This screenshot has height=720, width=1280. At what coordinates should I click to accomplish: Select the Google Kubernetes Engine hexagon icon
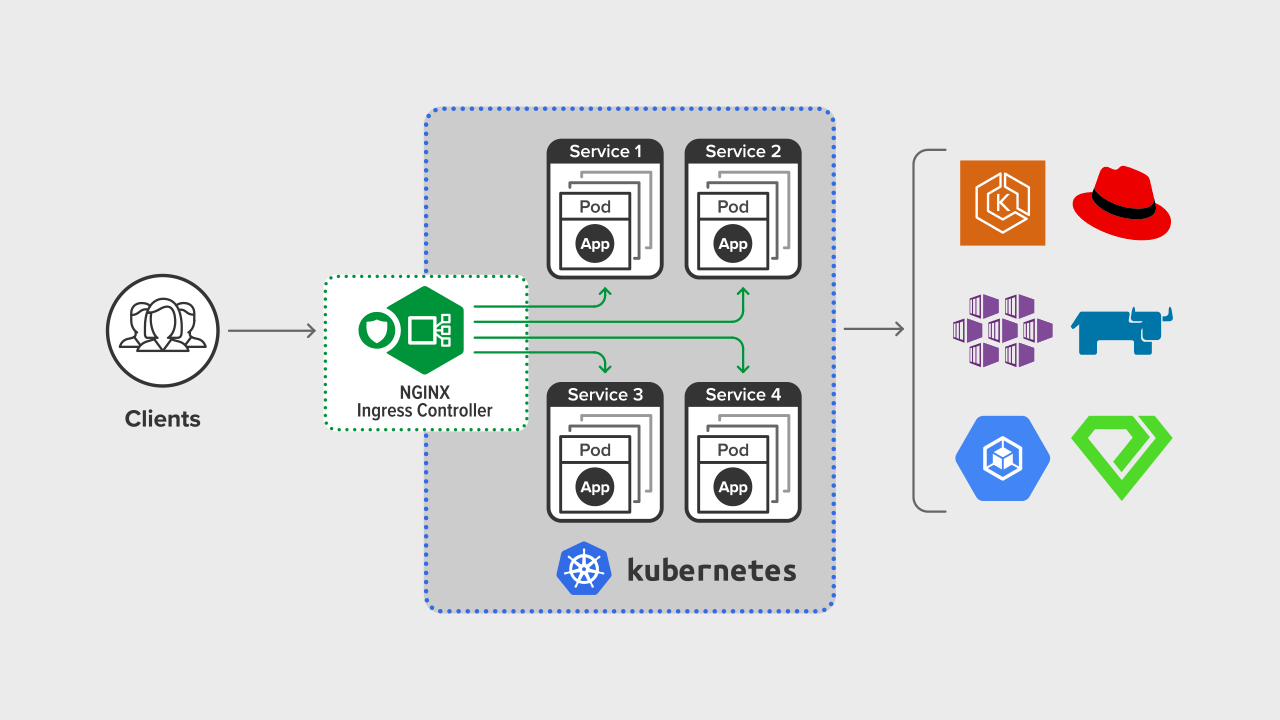coord(1002,457)
